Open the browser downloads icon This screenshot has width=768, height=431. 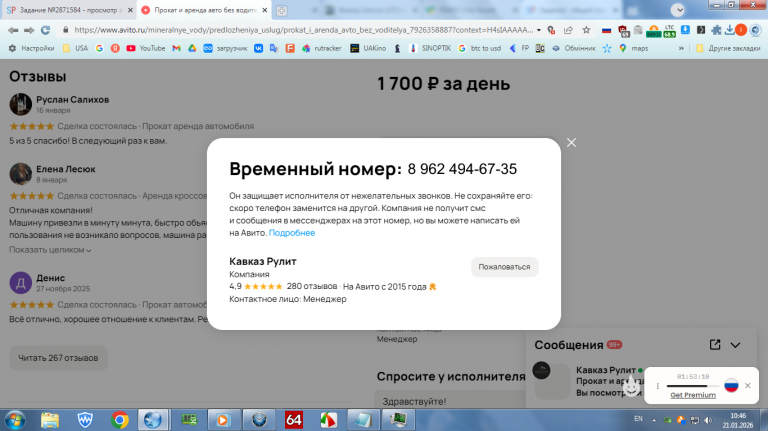(x=729, y=30)
